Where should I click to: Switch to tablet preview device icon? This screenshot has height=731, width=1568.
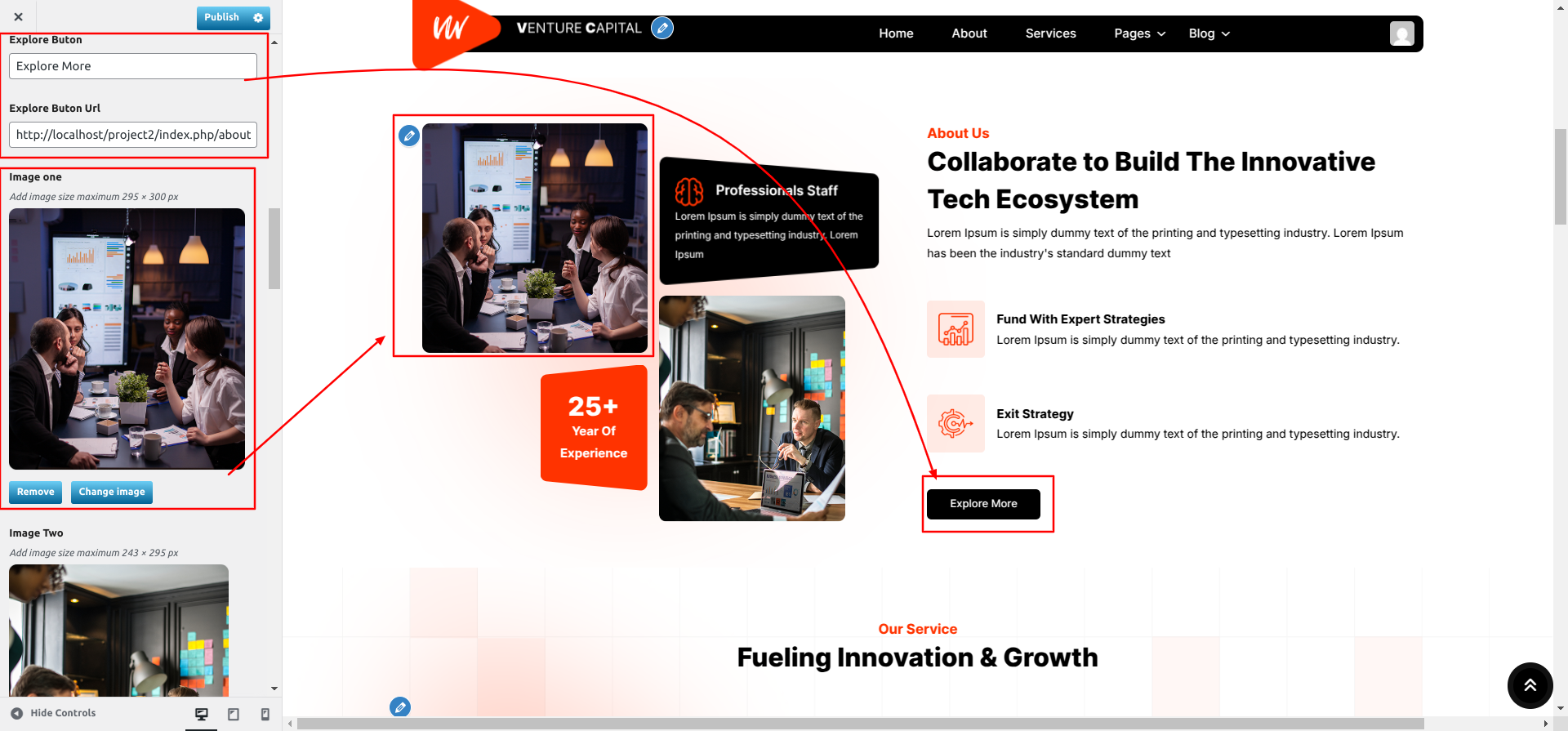(x=234, y=714)
